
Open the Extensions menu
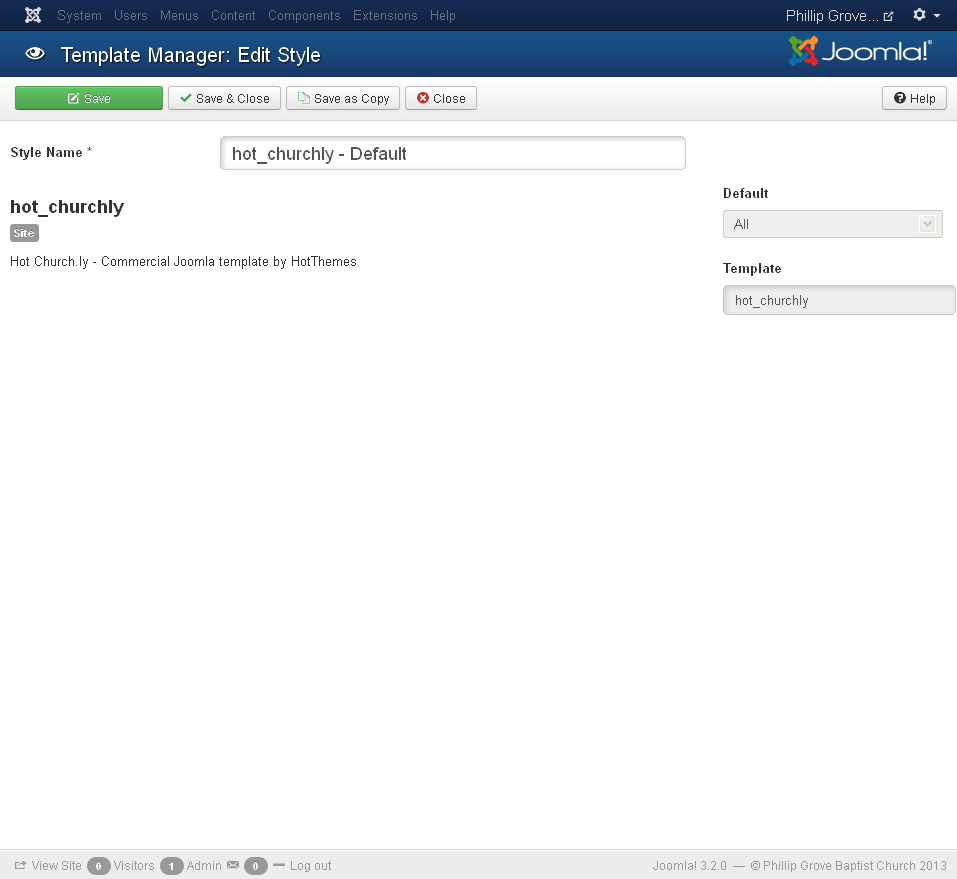(385, 15)
